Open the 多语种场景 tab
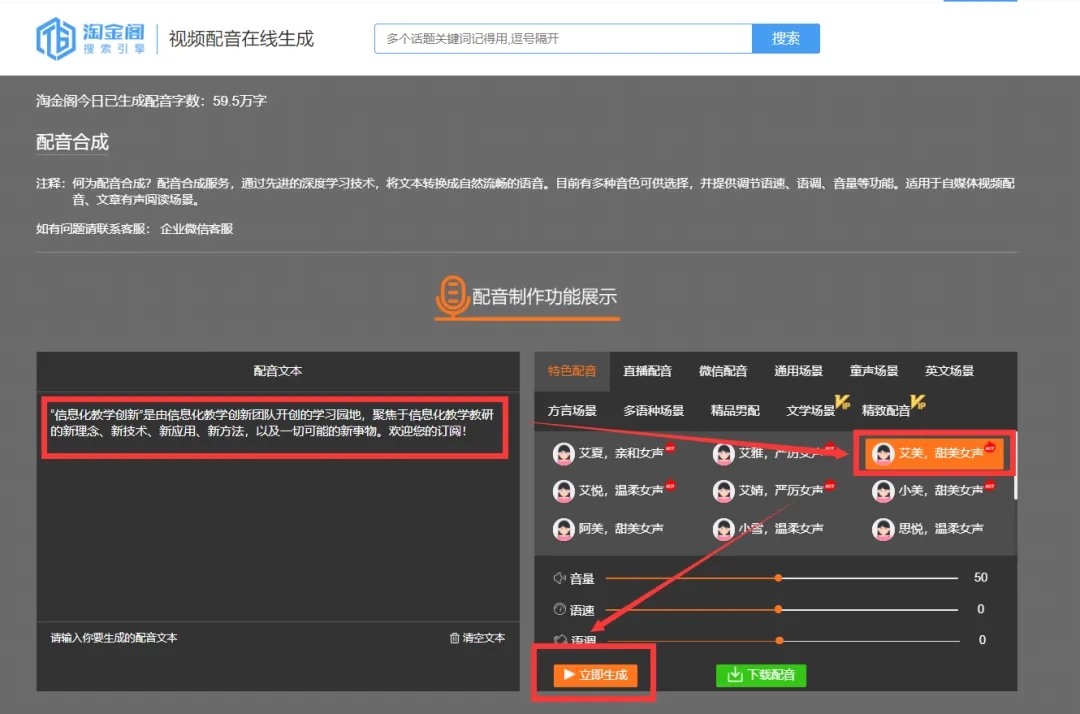This screenshot has height=714, width=1080. (x=653, y=411)
